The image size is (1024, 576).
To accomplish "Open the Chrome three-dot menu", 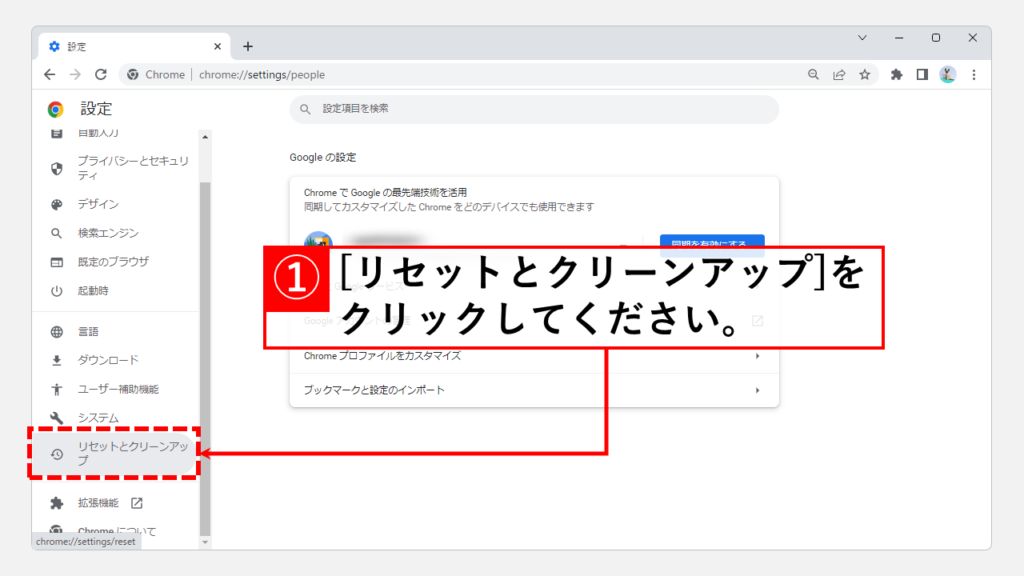I will pos(974,74).
